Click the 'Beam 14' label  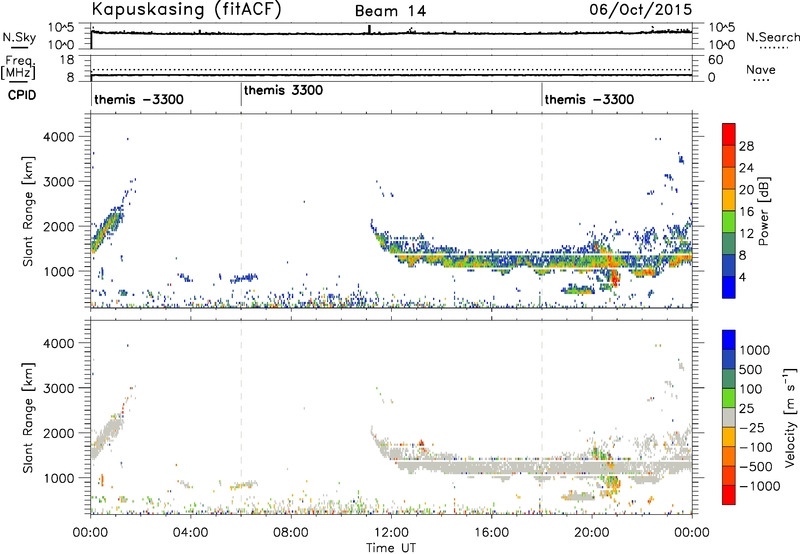pyautogui.click(x=390, y=11)
